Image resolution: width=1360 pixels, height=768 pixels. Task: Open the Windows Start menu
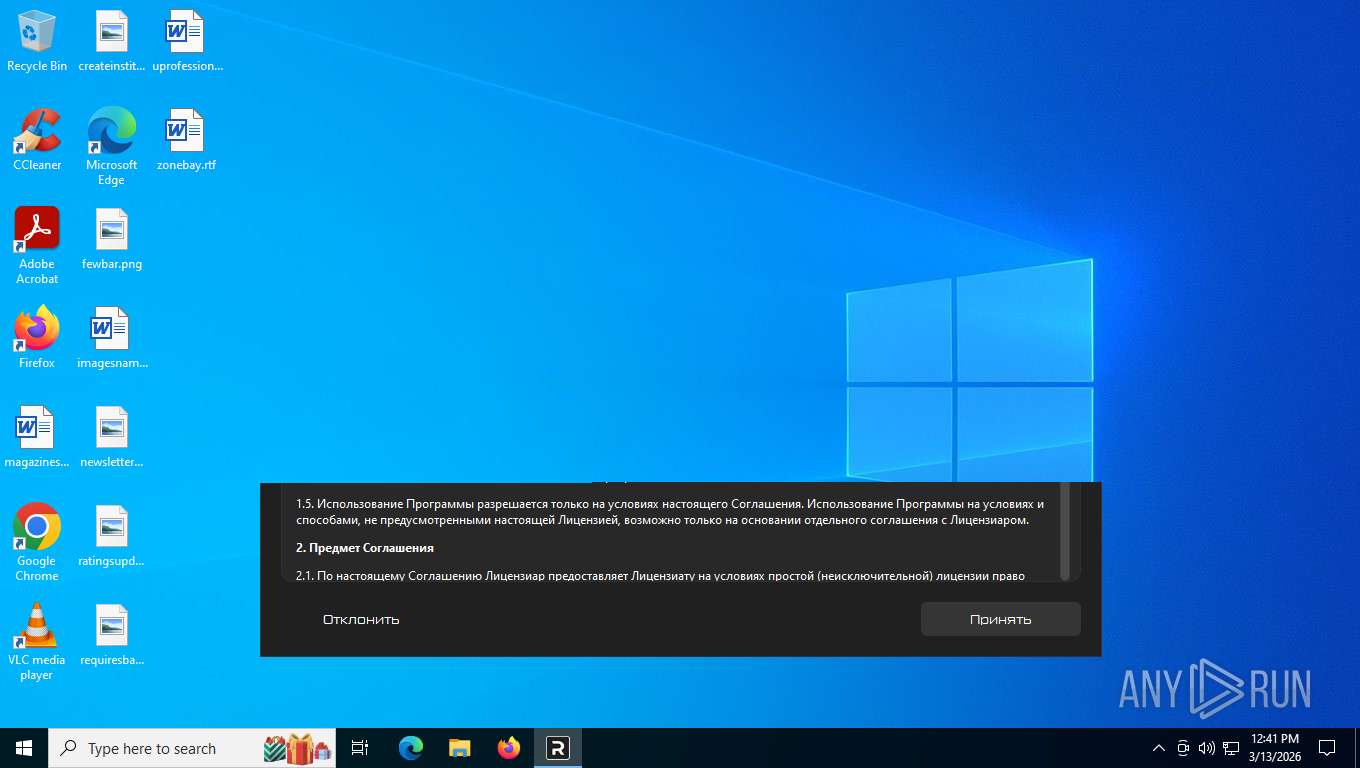click(x=24, y=748)
